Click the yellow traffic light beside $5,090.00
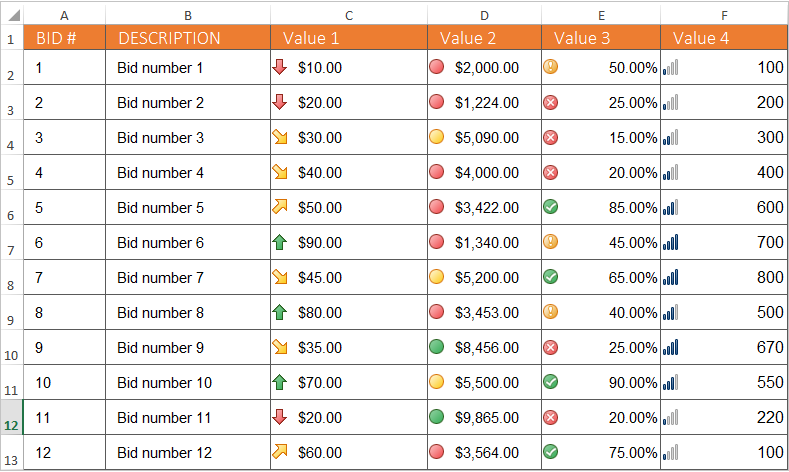The width and height of the screenshot is (789, 472). coord(436,137)
